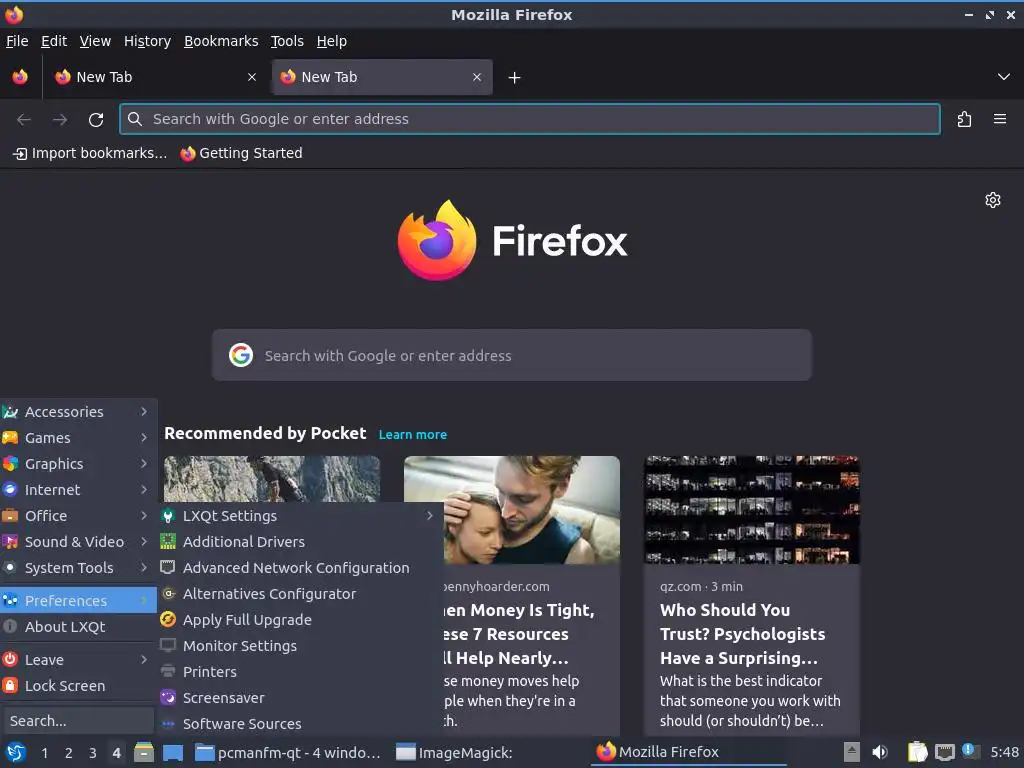Expand the Graphics category
The width and height of the screenshot is (1024, 768).
(x=78, y=464)
